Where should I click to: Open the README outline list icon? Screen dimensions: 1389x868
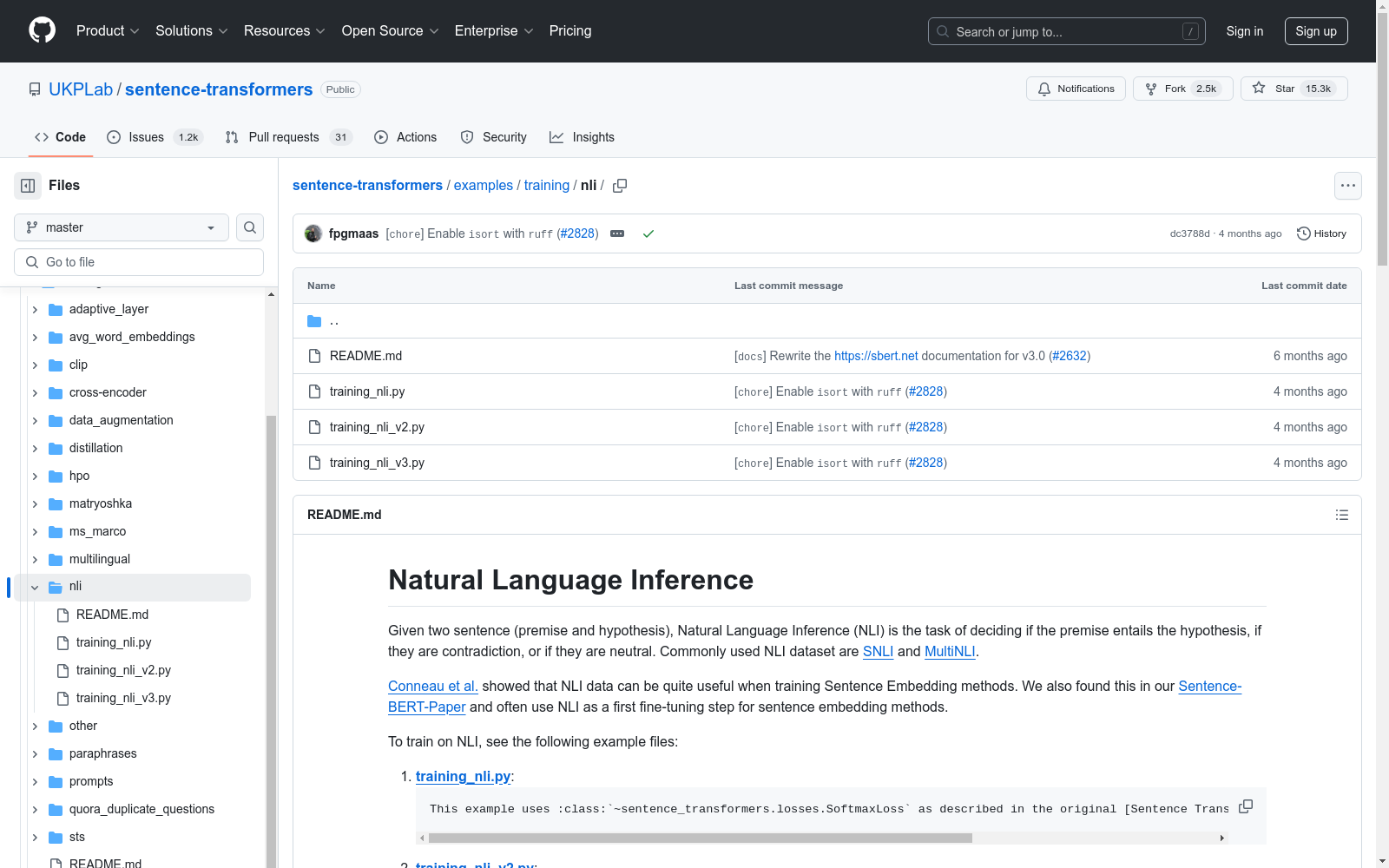(x=1341, y=515)
